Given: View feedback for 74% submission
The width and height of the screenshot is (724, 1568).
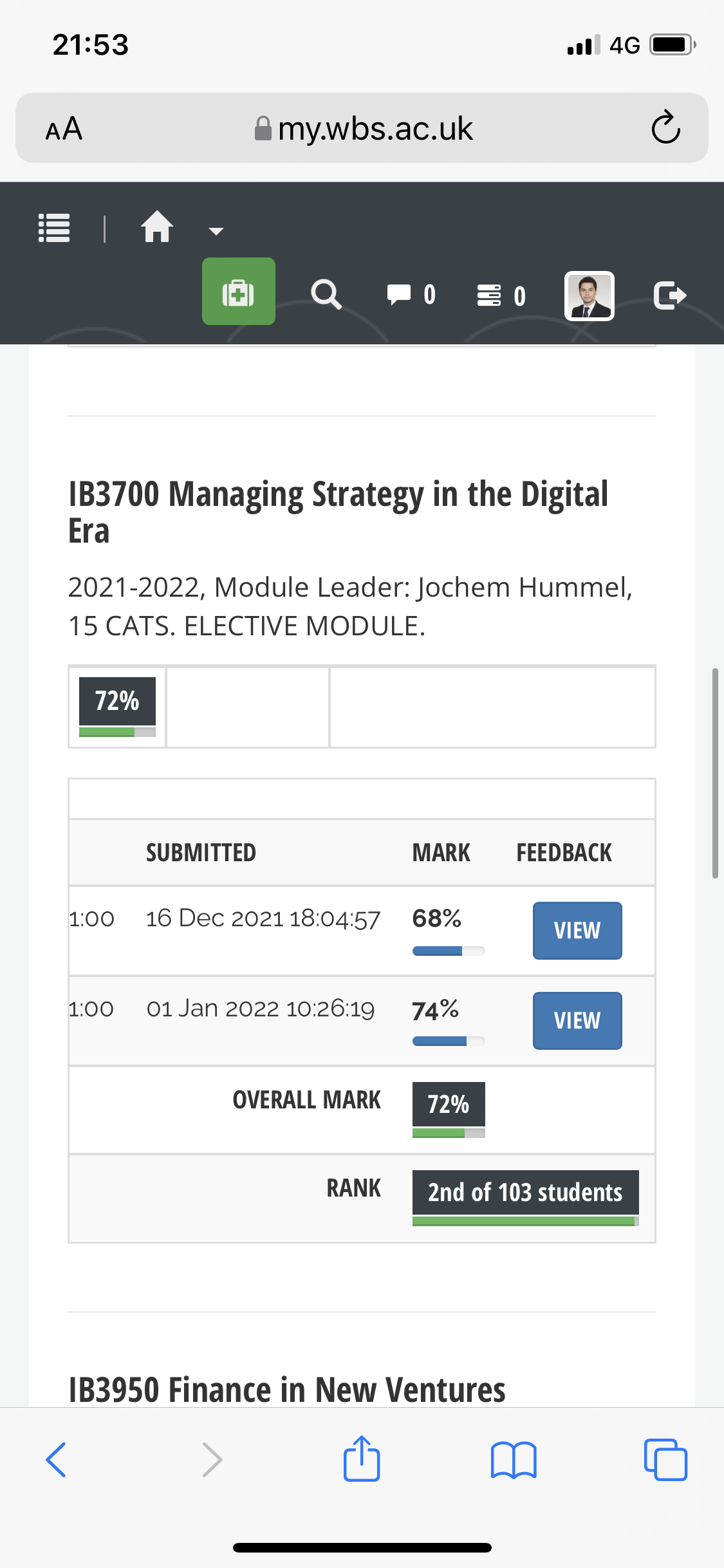Looking at the screenshot, I should pos(577,1021).
